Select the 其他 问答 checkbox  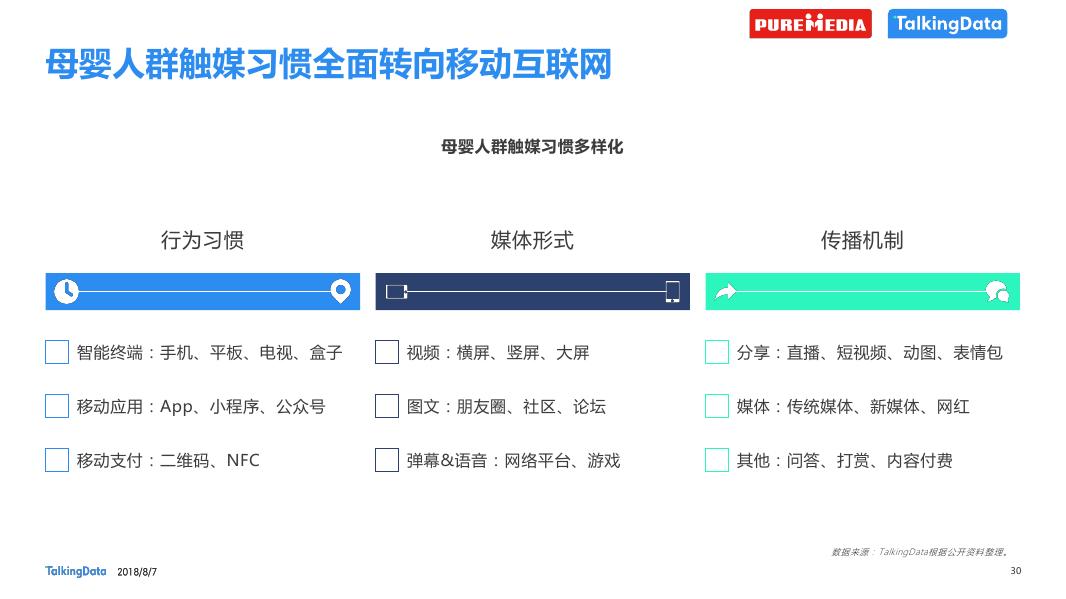[x=717, y=460]
